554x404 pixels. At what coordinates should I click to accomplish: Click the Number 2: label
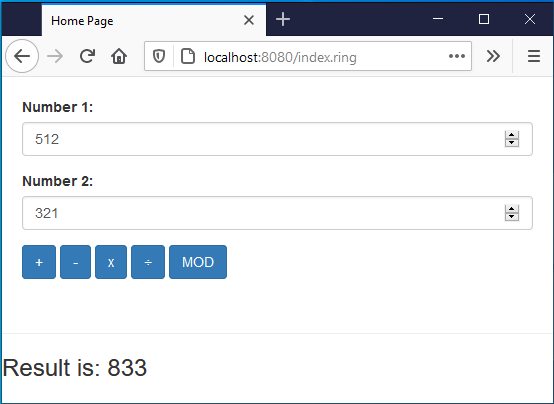(58, 181)
